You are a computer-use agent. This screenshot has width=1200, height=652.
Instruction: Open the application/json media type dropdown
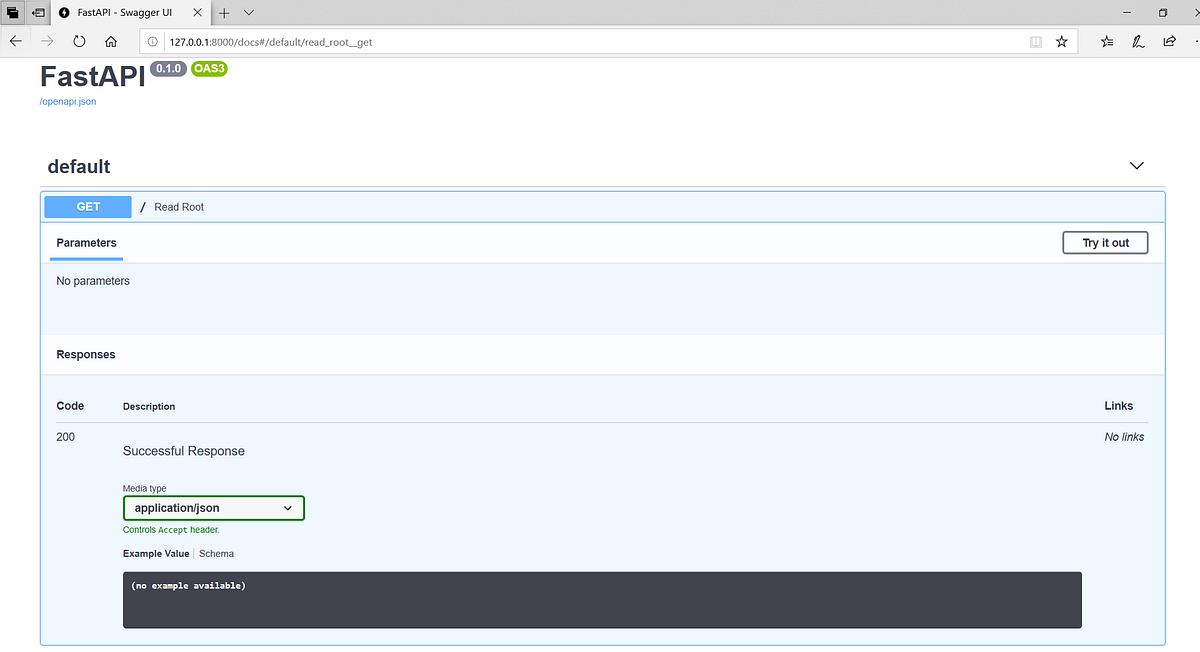click(x=213, y=508)
